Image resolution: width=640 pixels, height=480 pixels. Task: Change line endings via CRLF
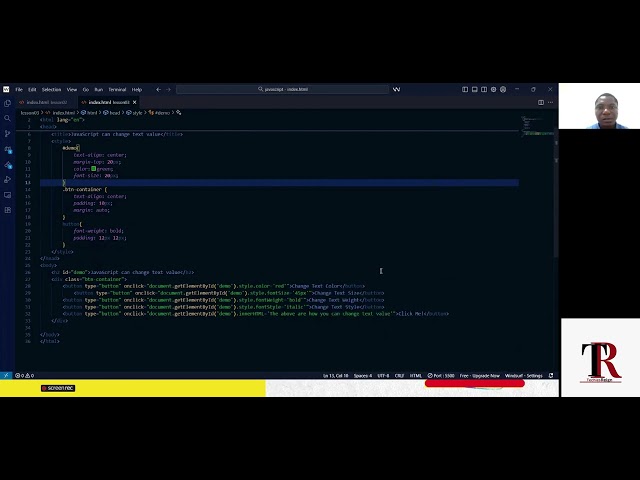point(400,376)
